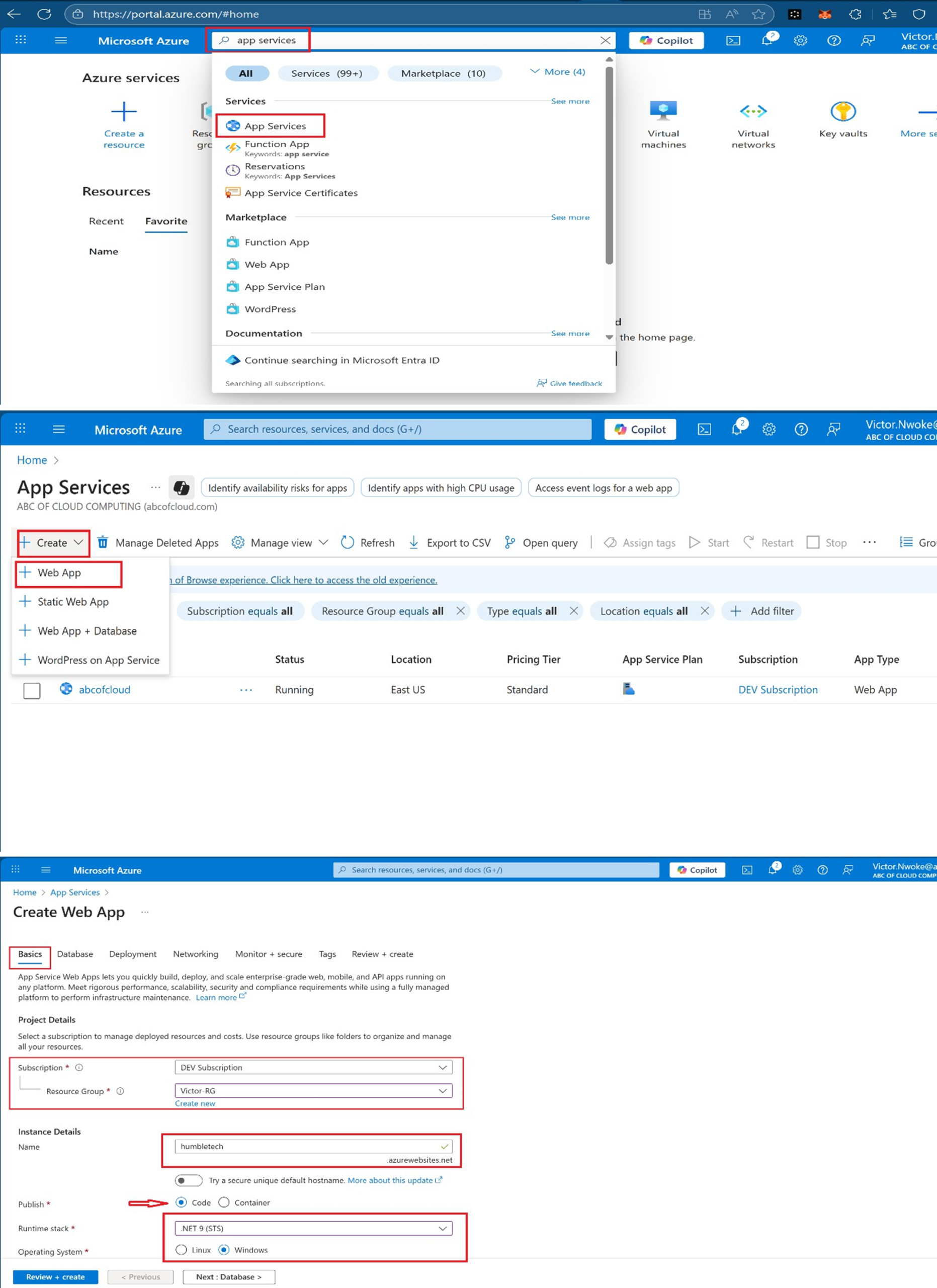Image resolution: width=937 pixels, height=1288 pixels.
Task: Click Identify apps with high CPU usage
Action: click(x=441, y=488)
